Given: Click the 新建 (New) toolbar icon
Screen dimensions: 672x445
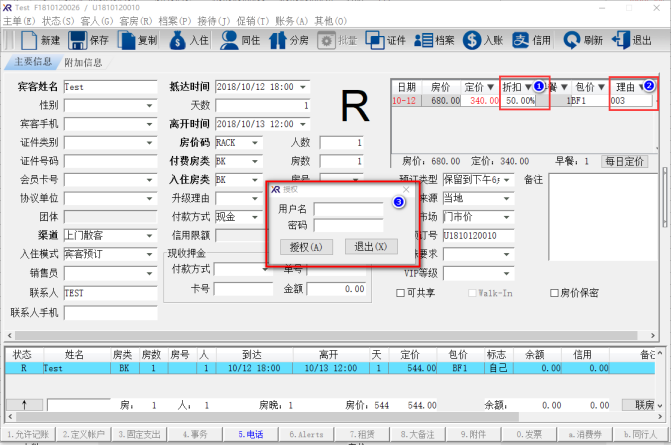Looking at the screenshot, I should [x=29, y=40].
